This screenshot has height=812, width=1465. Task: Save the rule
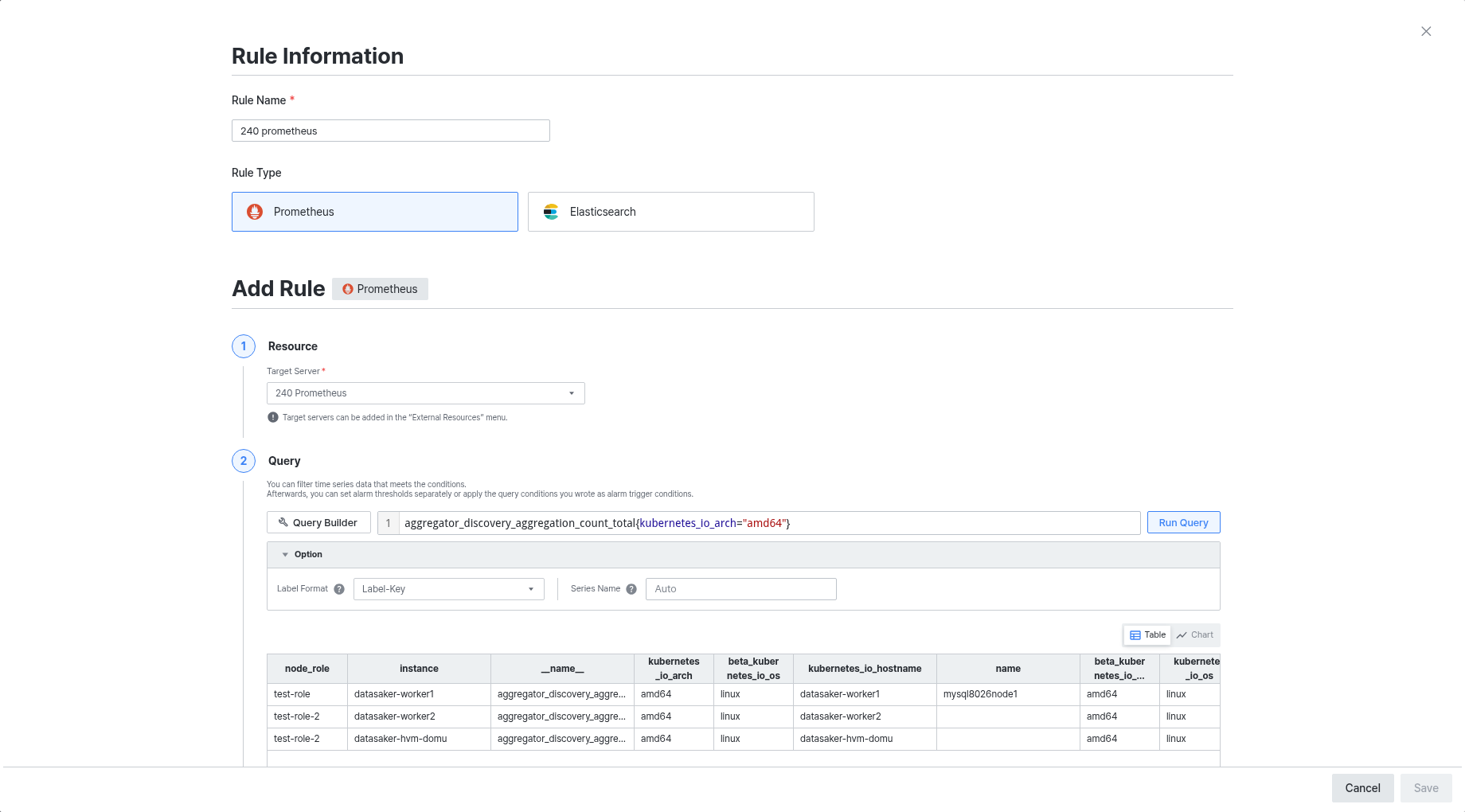tap(1426, 788)
